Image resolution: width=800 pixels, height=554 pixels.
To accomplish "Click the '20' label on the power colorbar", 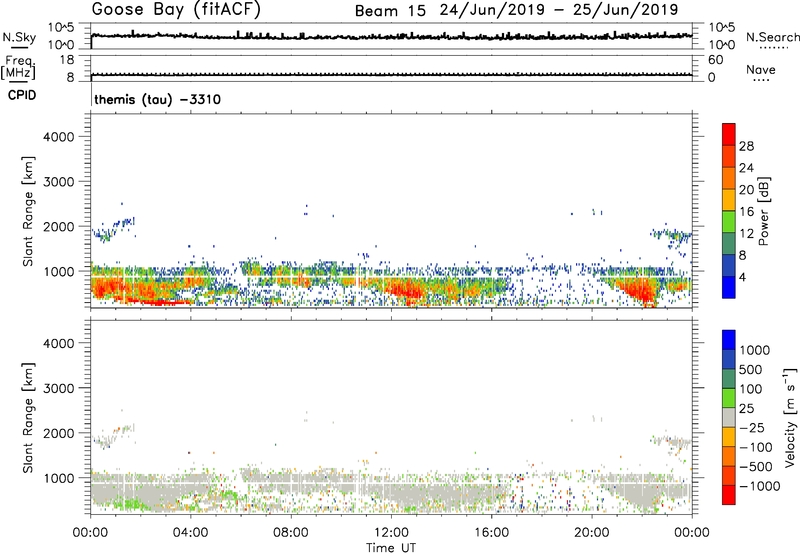I will tap(746, 190).
